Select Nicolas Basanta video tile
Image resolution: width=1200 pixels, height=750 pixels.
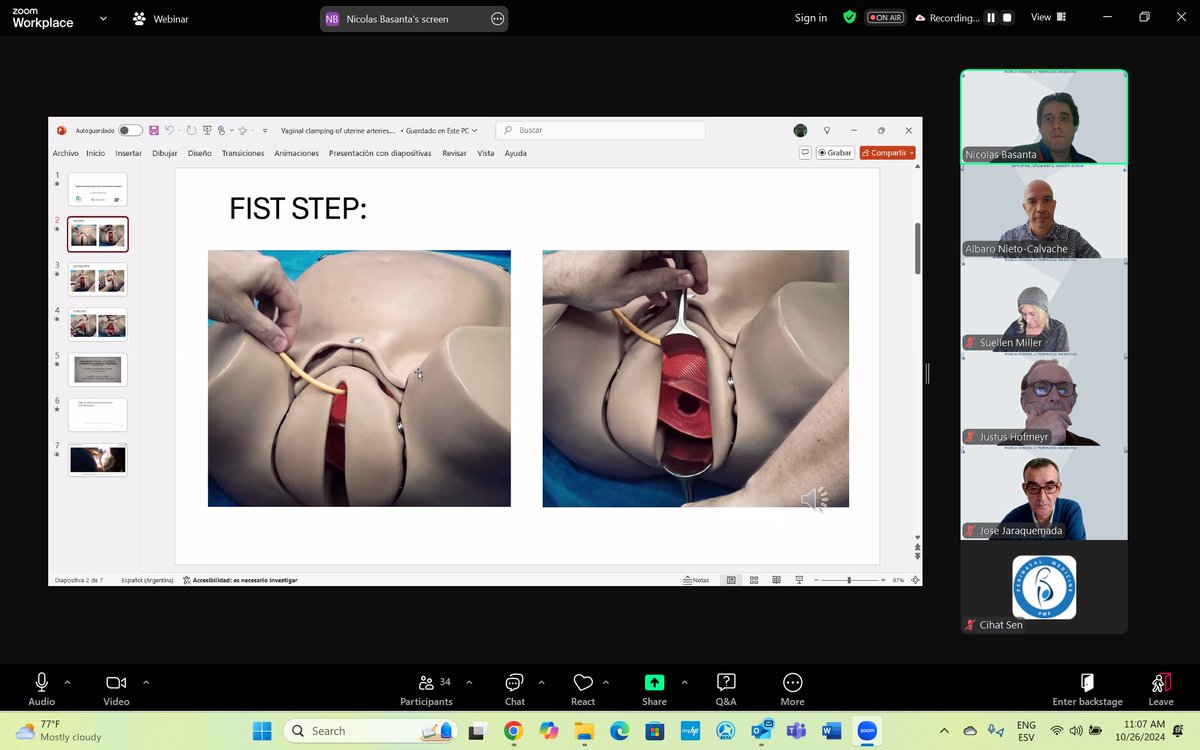coord(1044,116)
